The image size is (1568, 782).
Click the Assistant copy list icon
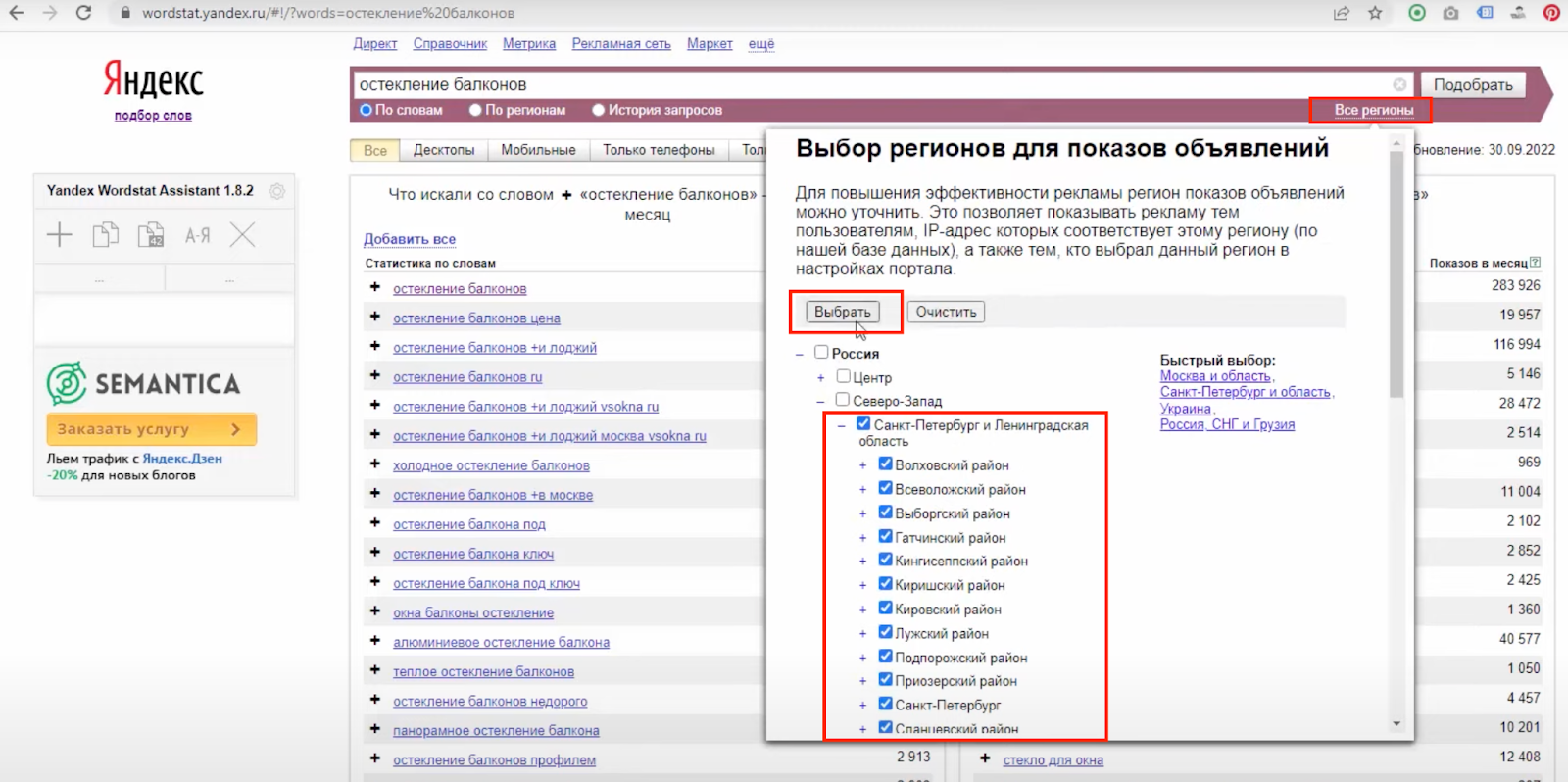[x=105, y=235]
